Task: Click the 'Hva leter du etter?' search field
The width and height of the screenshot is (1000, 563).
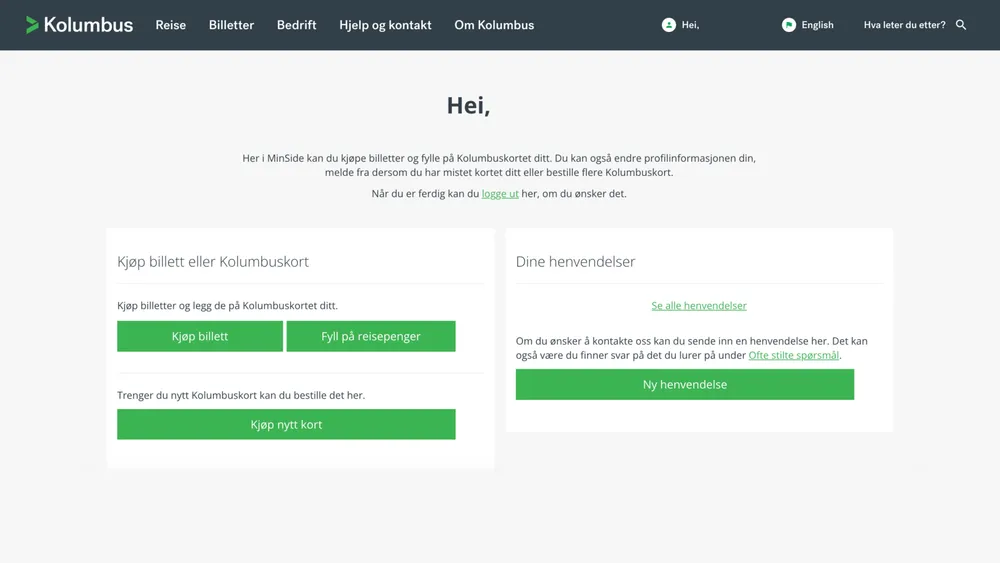Action: [904, 25]
